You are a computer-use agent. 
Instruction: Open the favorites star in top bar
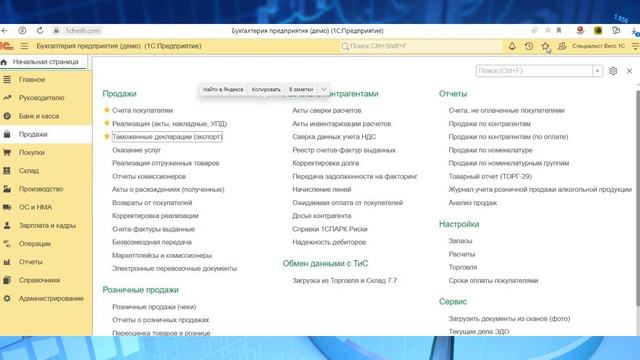545,46
